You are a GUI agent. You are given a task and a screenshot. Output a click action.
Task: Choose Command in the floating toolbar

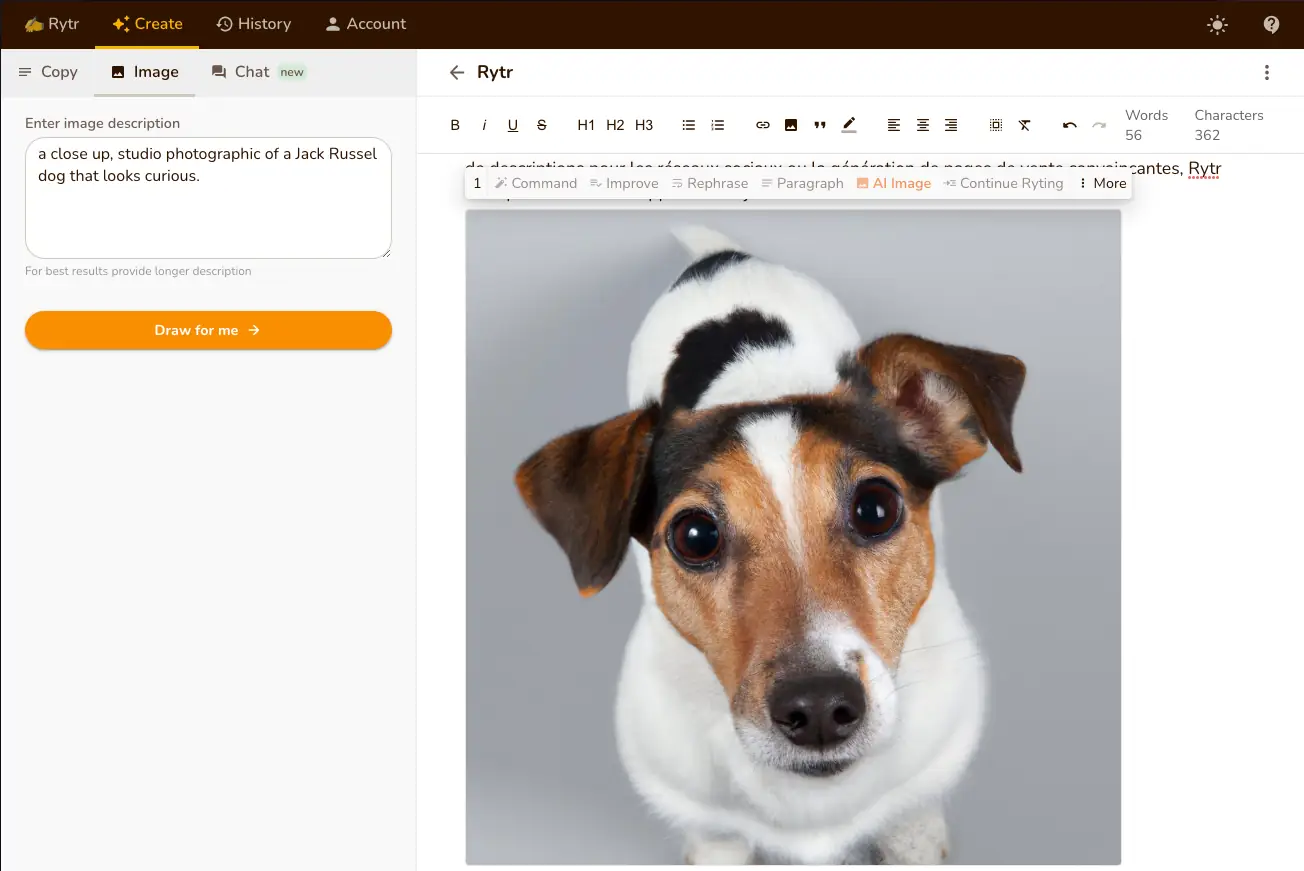pos(536,183)
